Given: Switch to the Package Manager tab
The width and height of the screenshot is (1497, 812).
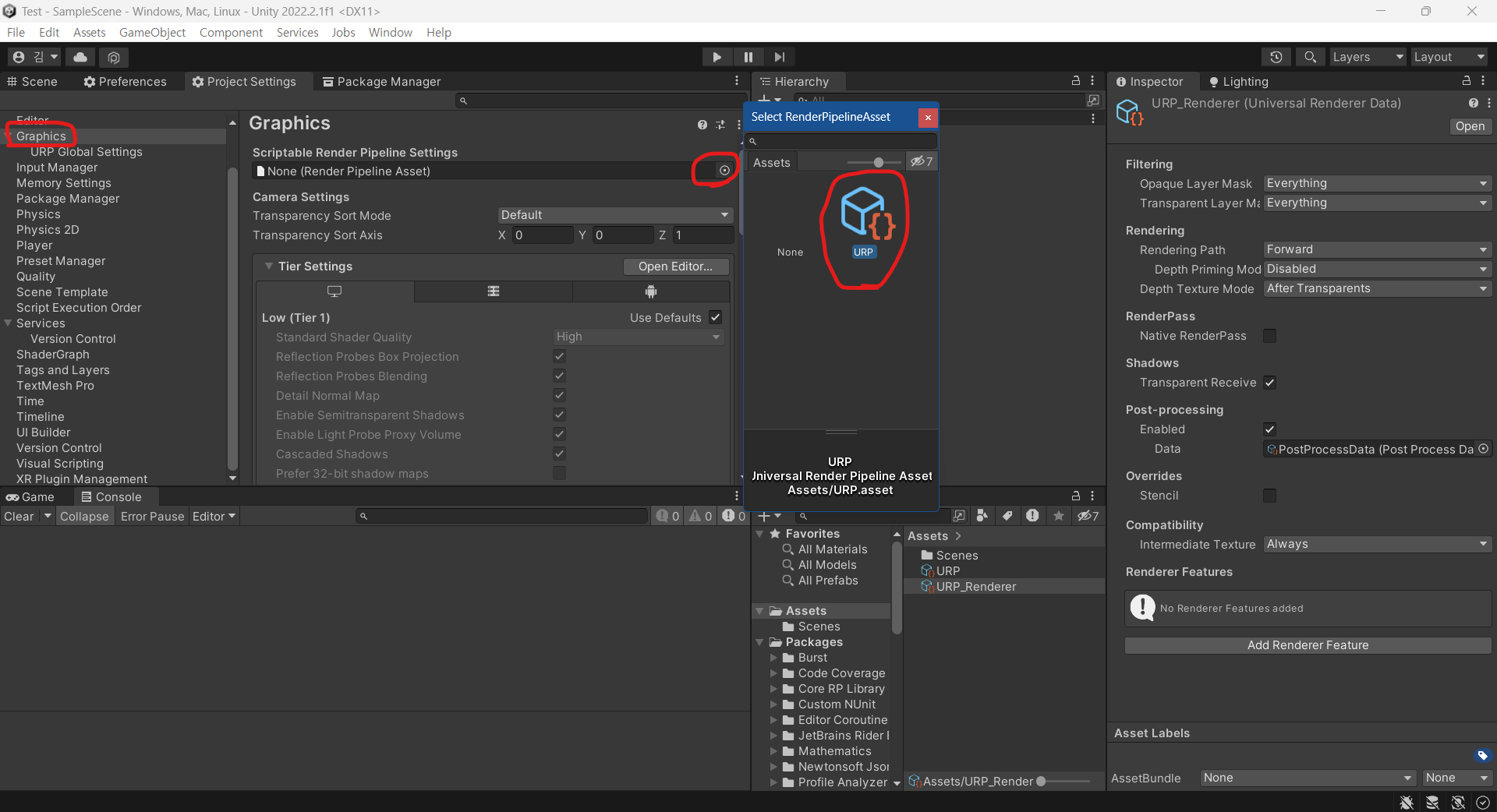Looking at the screenshot, I should pos(382,82).
